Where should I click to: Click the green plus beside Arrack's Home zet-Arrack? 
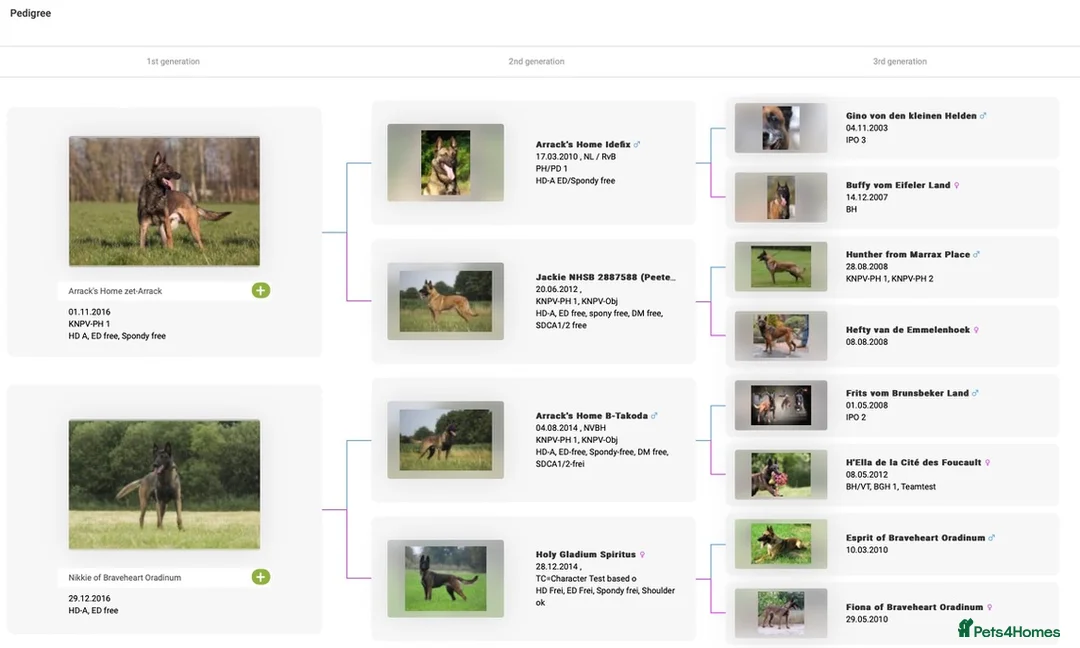(261, 291)
